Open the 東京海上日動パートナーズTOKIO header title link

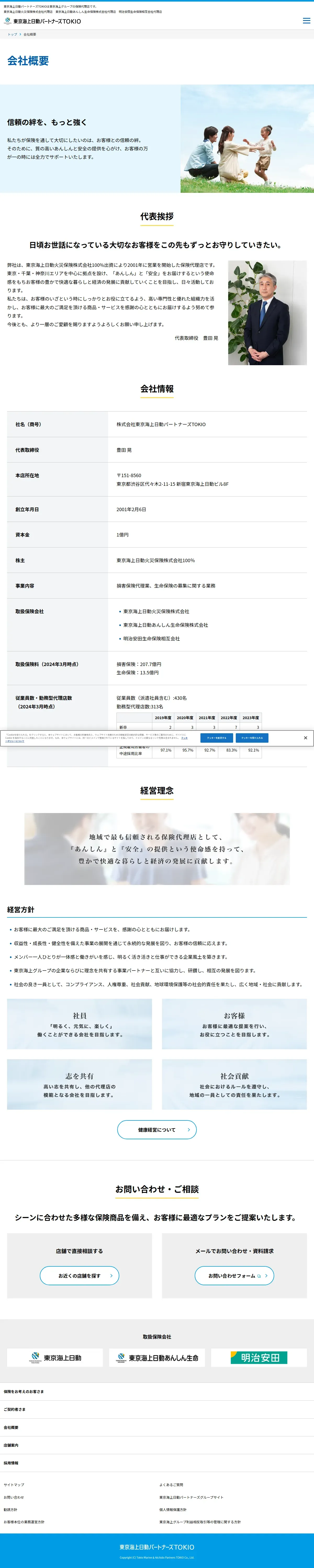(47, 21)
